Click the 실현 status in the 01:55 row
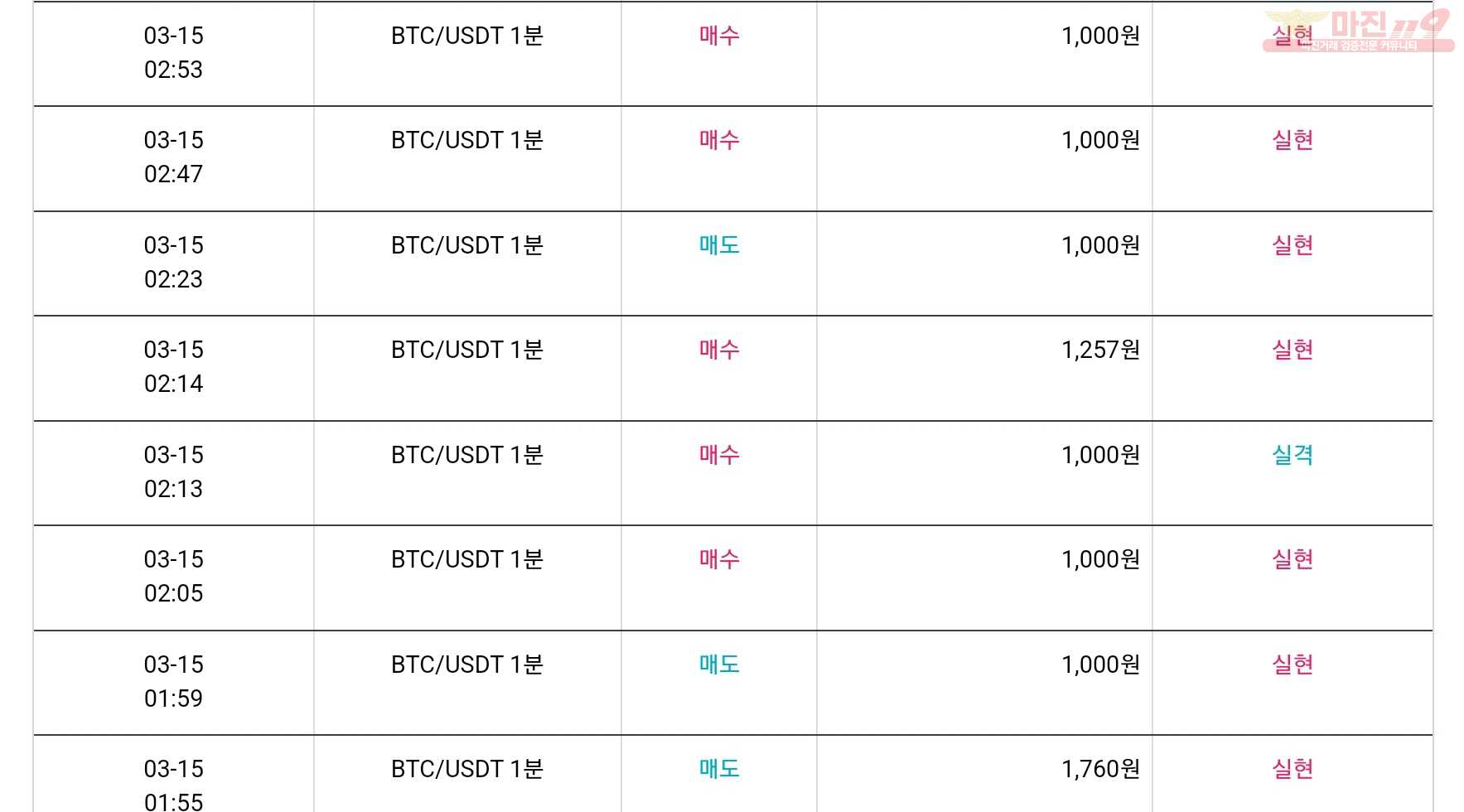The image size is (1464, 812). pos(1292,769)
